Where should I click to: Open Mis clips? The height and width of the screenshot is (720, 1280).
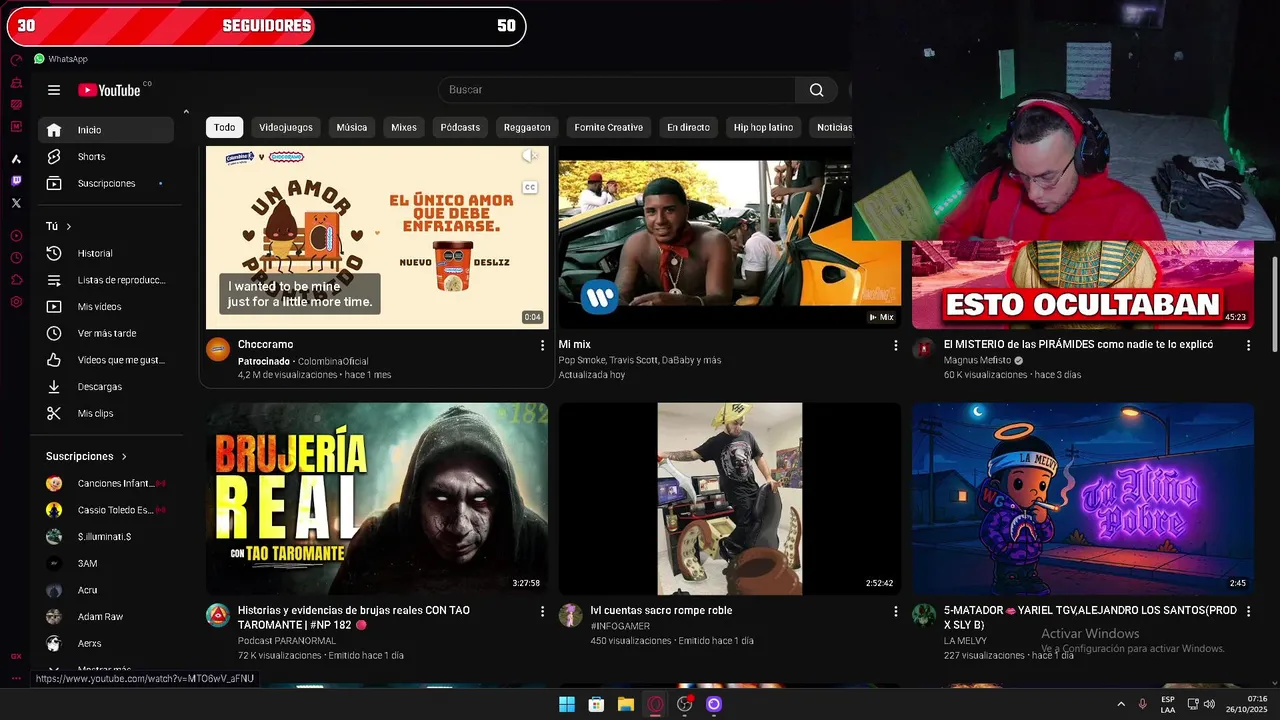[x=106, y=414]
